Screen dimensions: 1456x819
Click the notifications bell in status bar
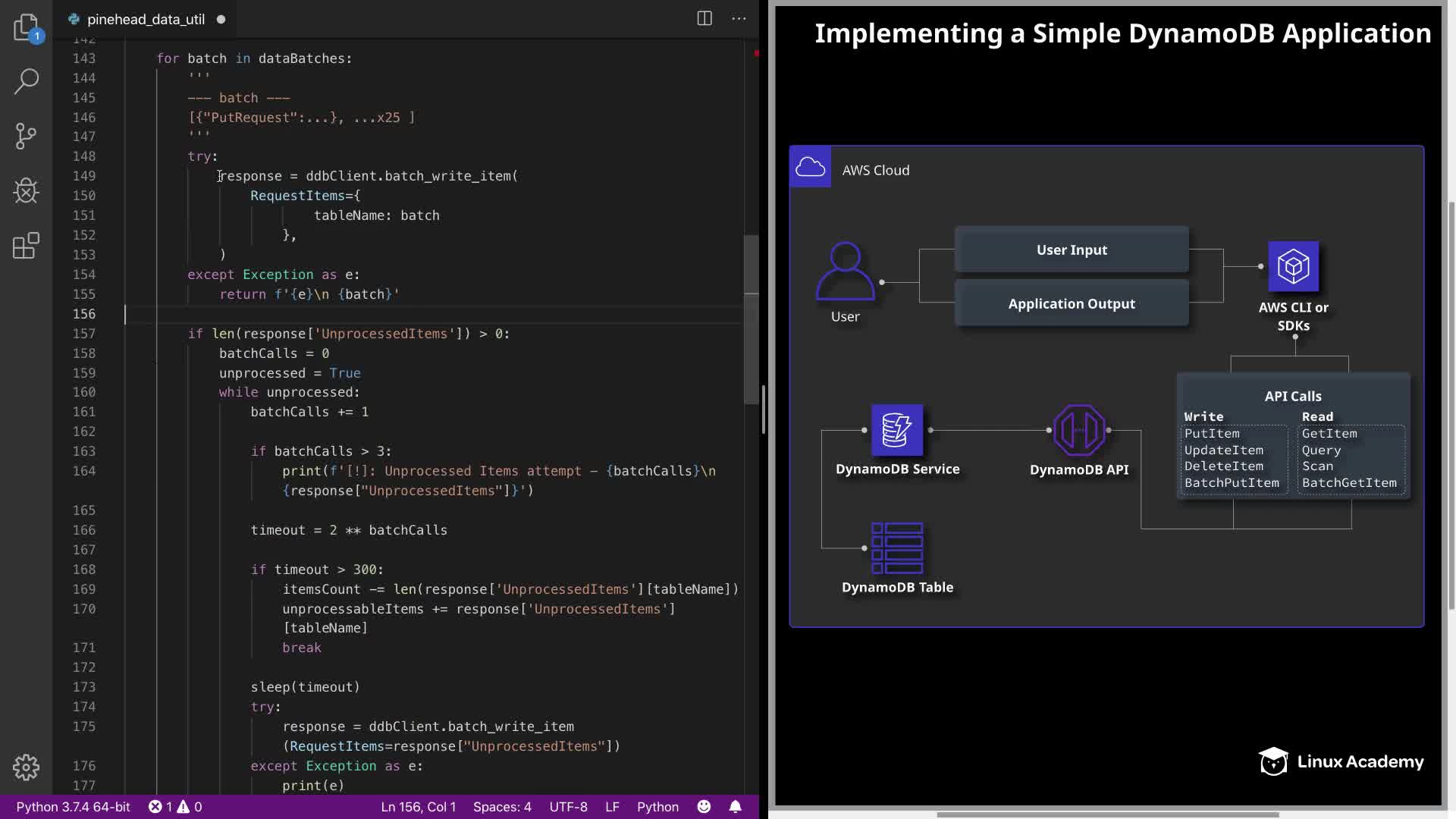(735, 806)
